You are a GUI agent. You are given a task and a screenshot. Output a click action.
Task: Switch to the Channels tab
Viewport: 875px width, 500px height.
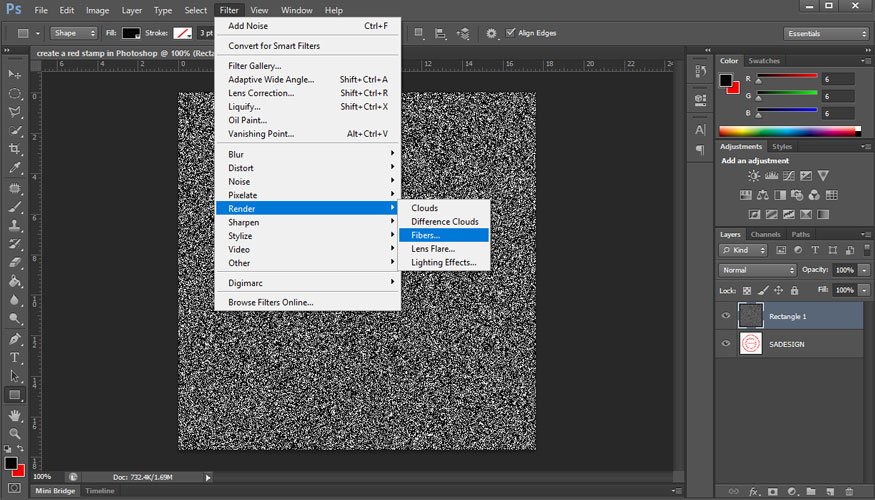tap(765, 234)
